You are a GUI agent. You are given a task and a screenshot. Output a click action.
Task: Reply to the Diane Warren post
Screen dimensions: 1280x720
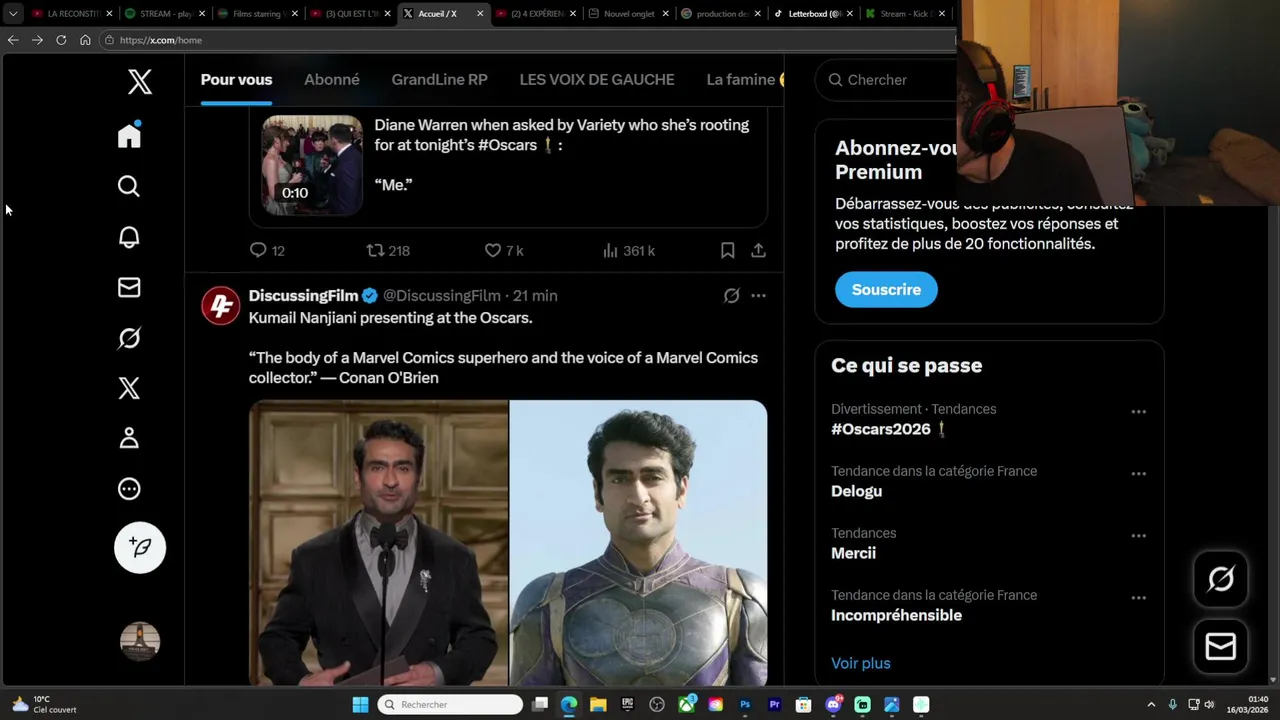pos(267,250)
